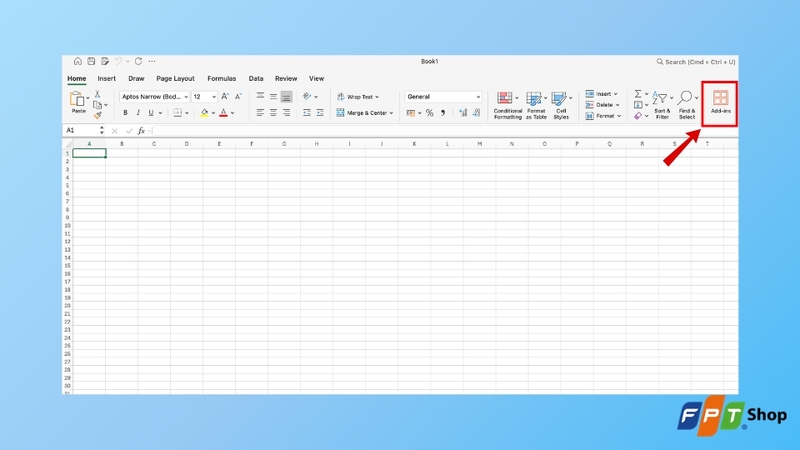Screen dimensions: 800x450
Task: Apply the red font color A
Action: coord(223,113)
